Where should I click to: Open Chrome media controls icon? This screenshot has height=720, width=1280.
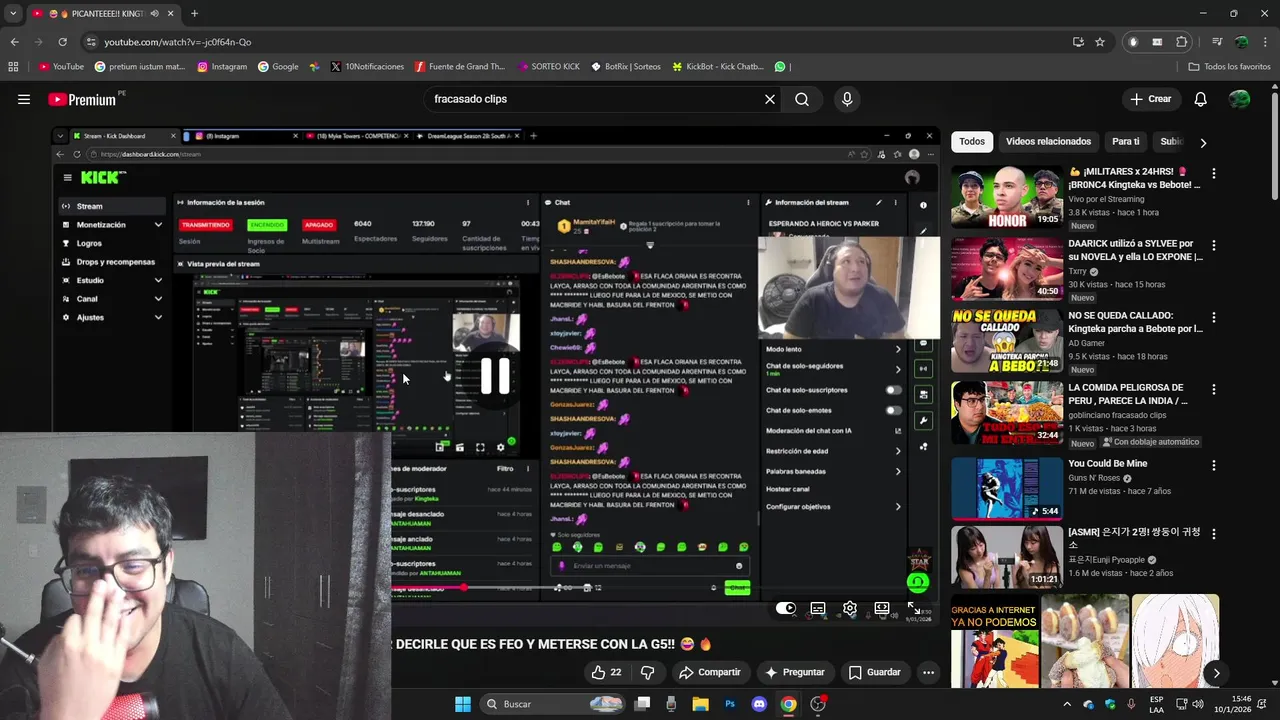coord(1217,42)
